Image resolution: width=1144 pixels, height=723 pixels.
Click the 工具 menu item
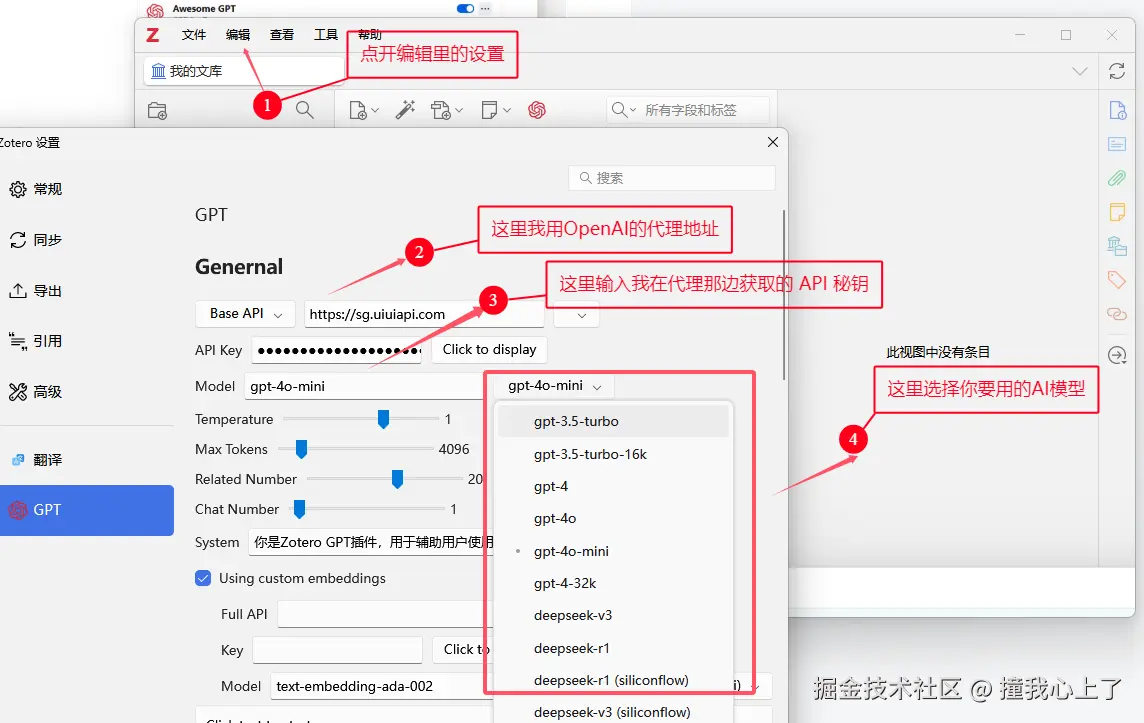pyautogui.click(x=325, y=33)
